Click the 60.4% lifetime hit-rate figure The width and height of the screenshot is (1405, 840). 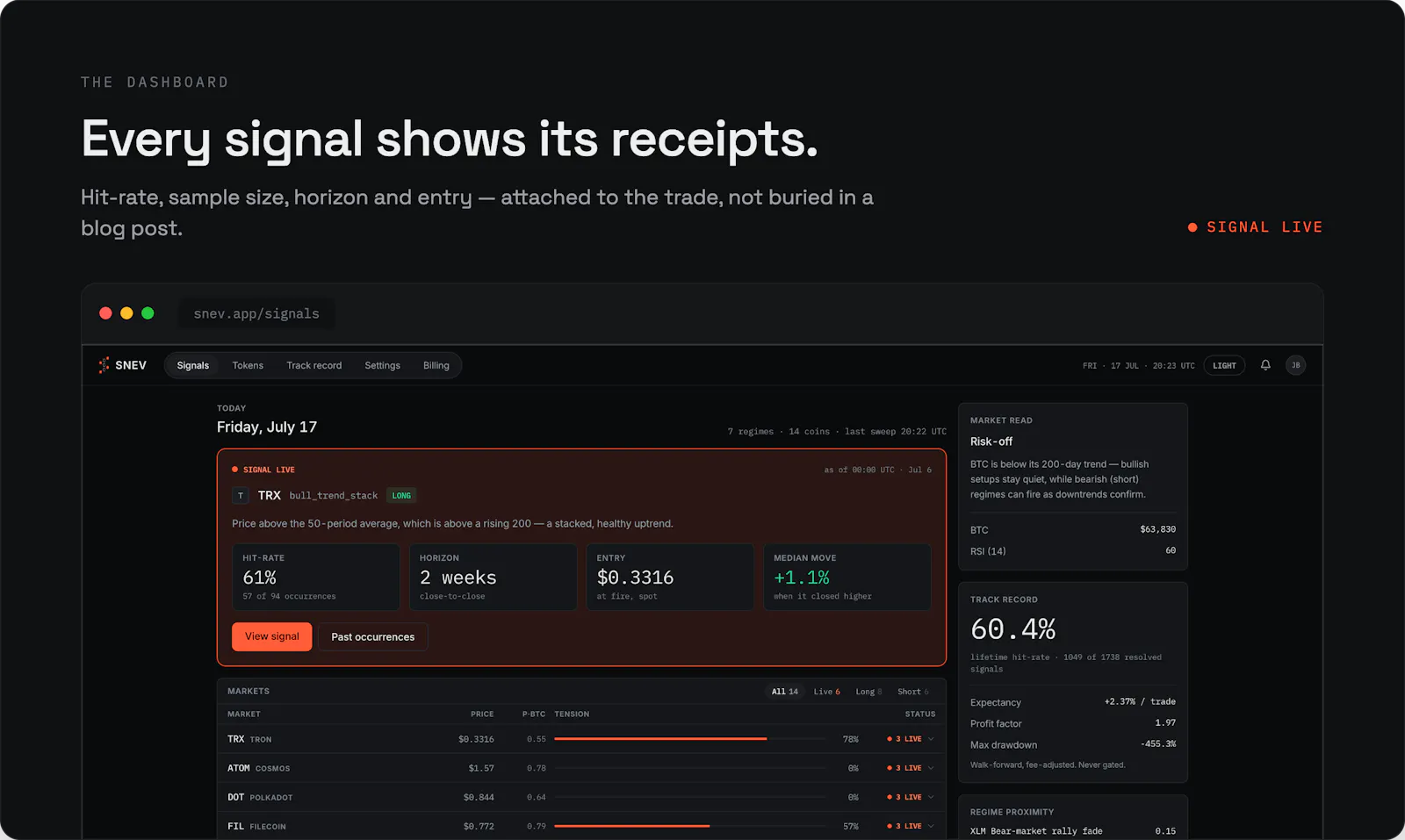click(x=1013, y=629)
